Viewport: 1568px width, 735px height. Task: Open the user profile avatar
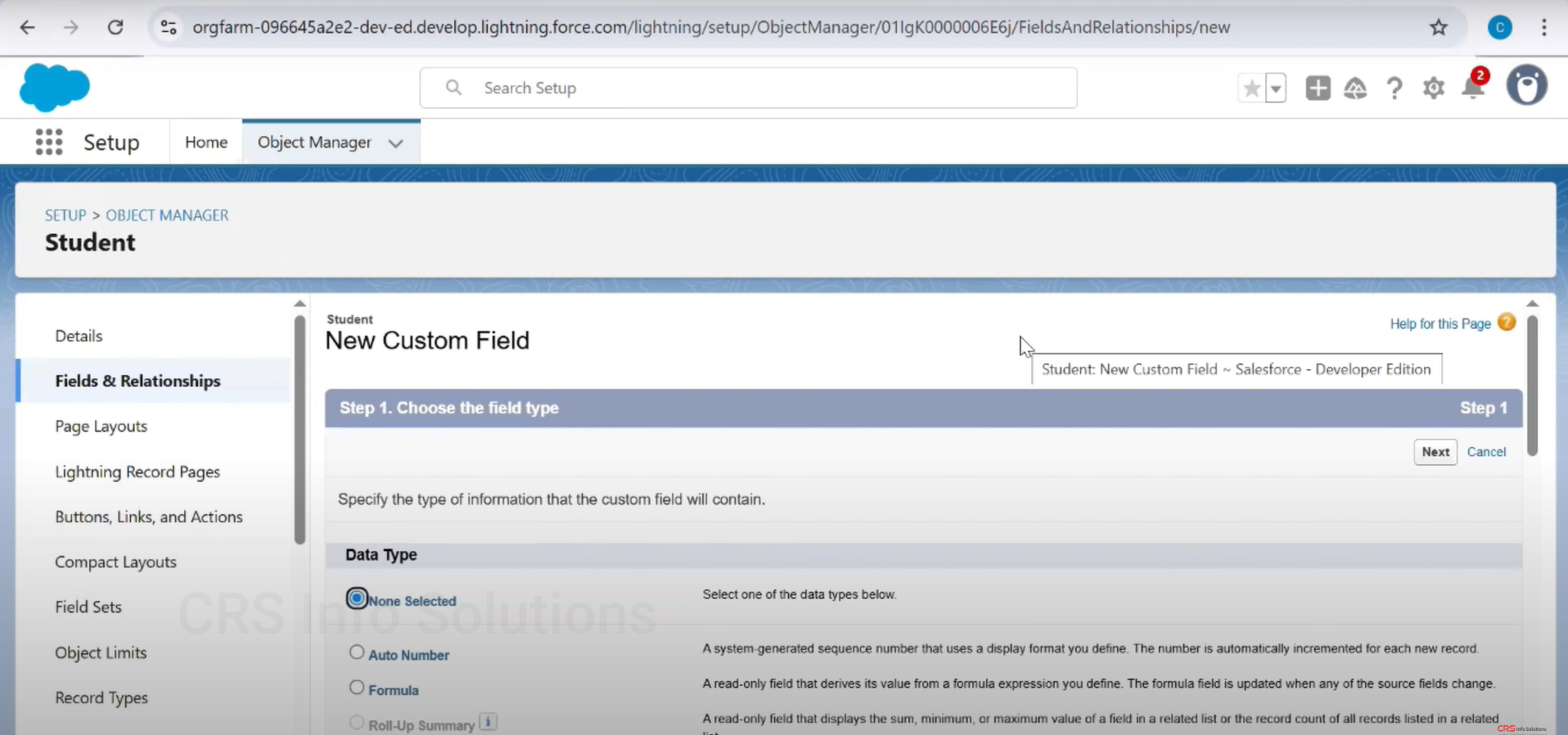pyautogui.click(x=1526, y=86)
